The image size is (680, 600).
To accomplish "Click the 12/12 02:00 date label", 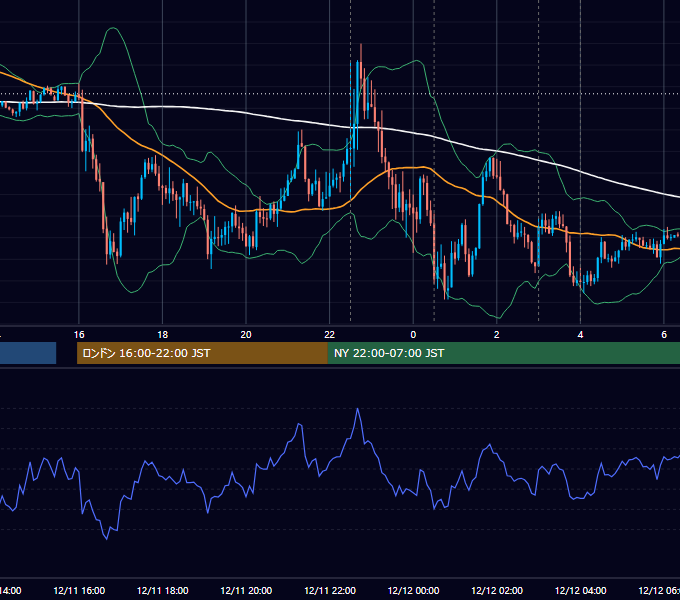I will coord(497,590).
